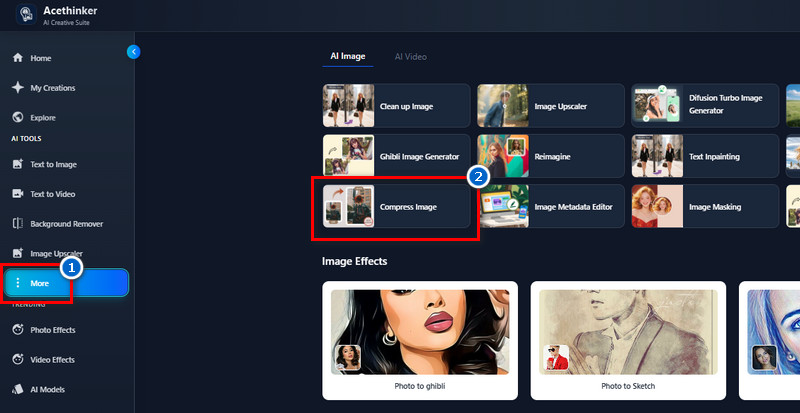Click the Image Metadata Editor thumbnail
Screen dimensions: 800x413
coord(503,206)
